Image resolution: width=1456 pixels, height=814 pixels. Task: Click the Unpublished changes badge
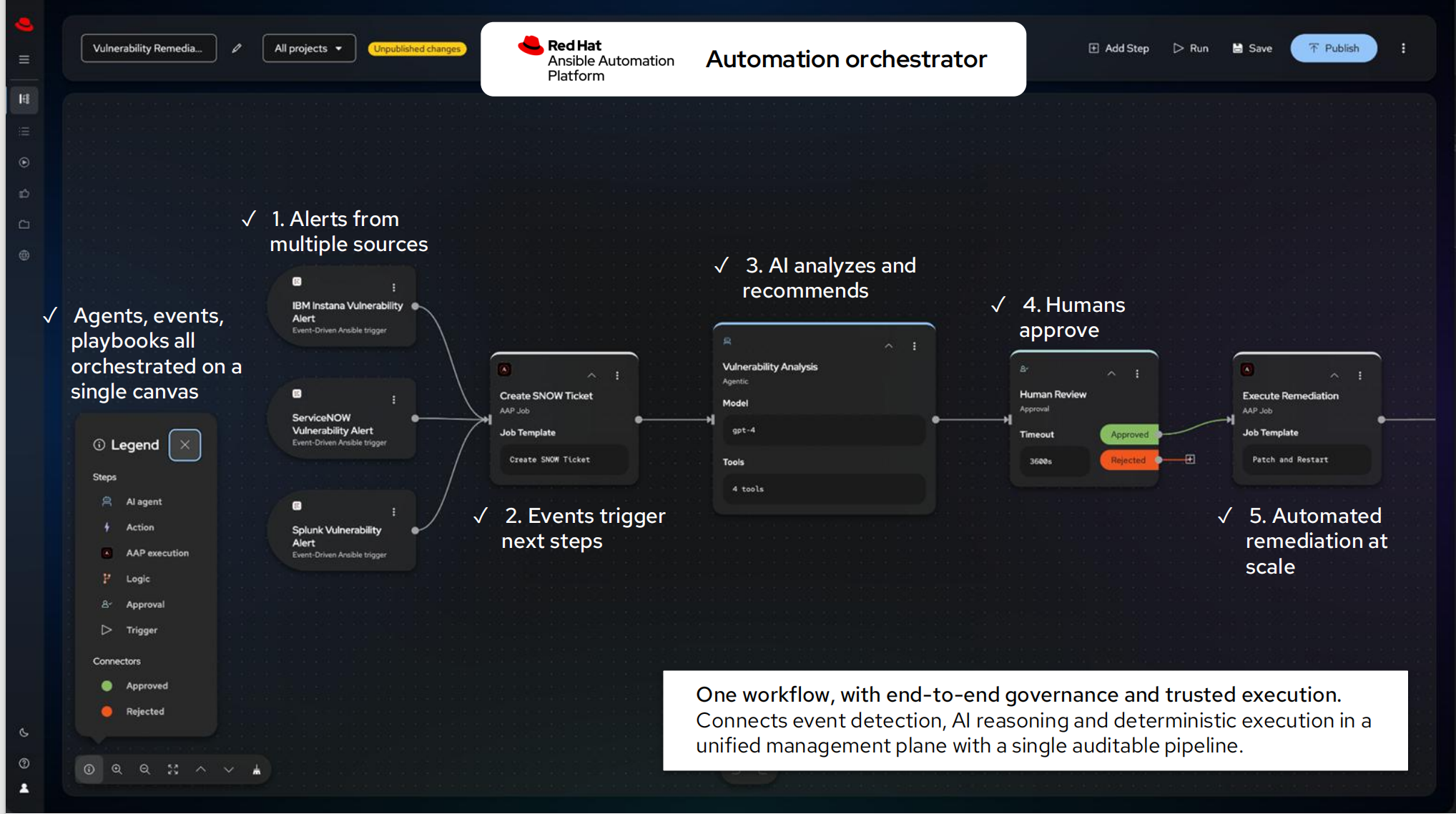(417, 49)
